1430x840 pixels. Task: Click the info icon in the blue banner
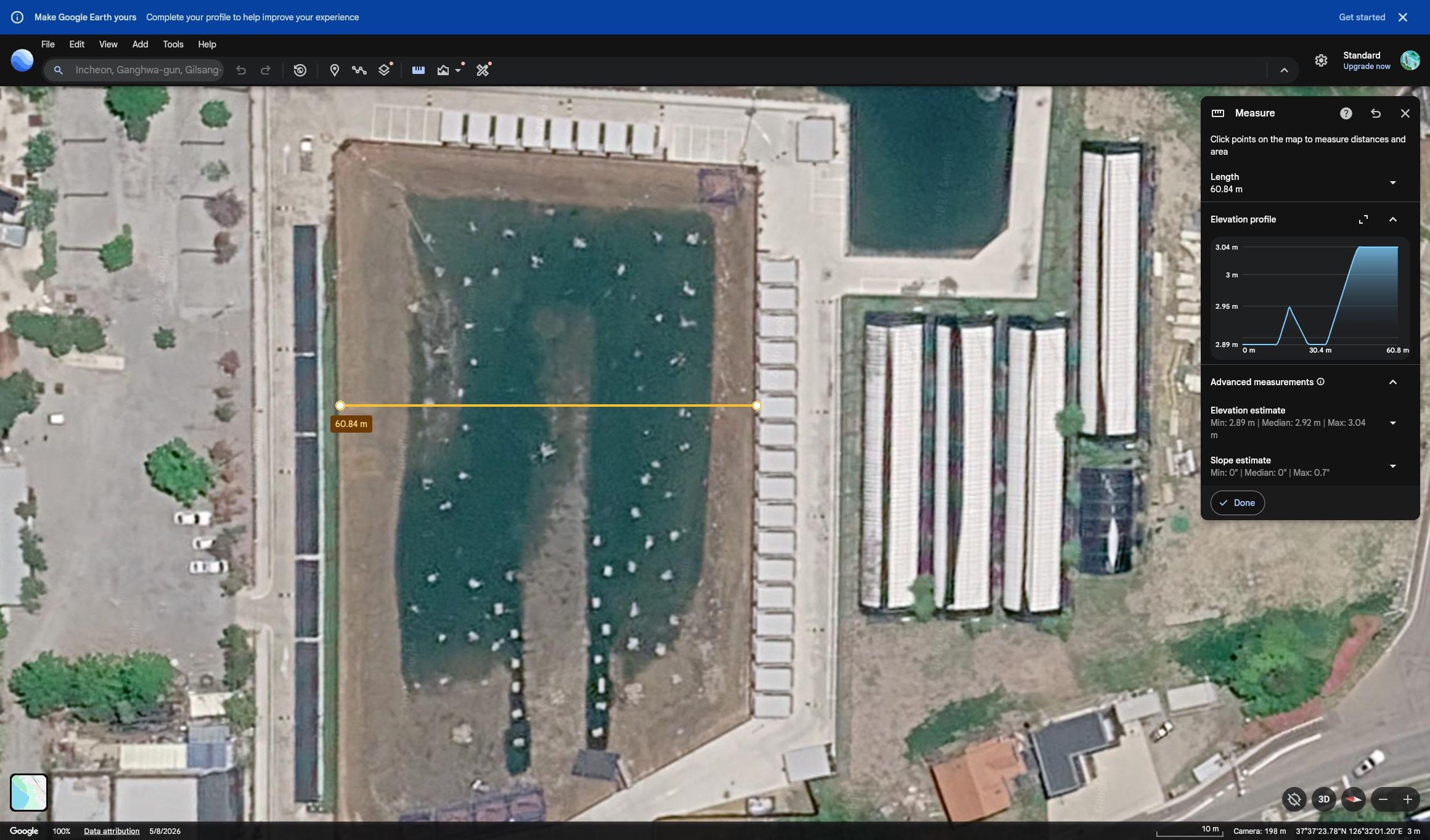(17, 17)
